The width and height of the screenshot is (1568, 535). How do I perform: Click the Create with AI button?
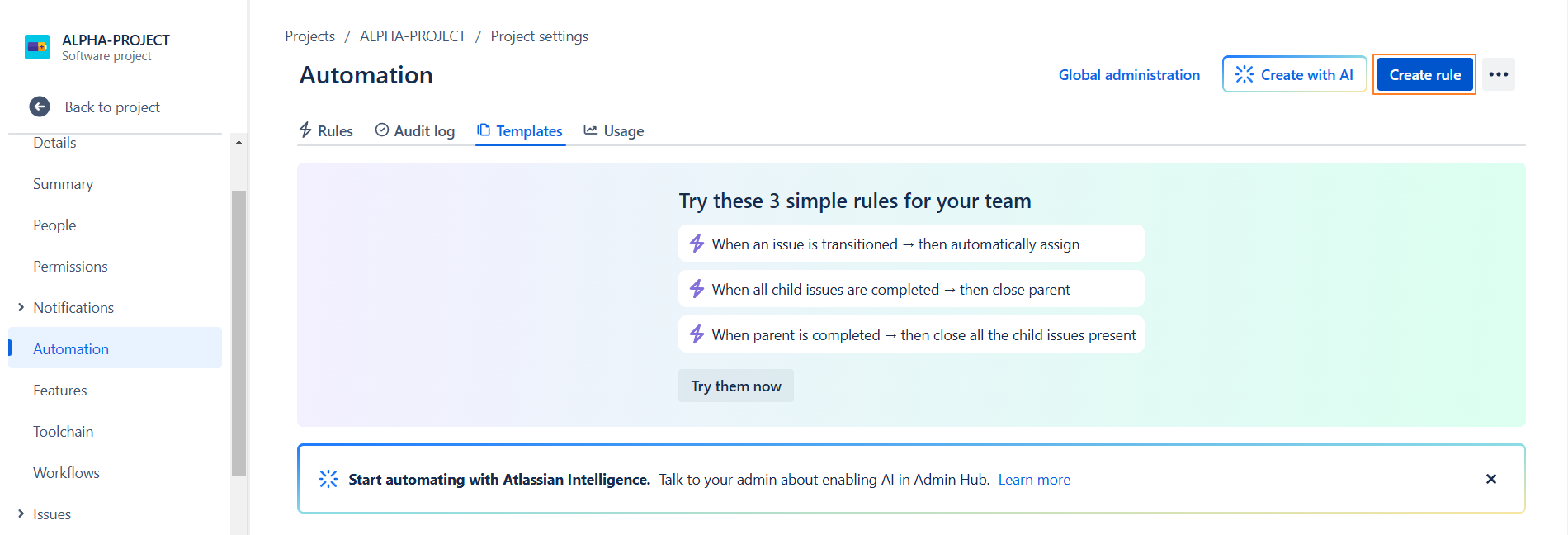(1294, 74)
